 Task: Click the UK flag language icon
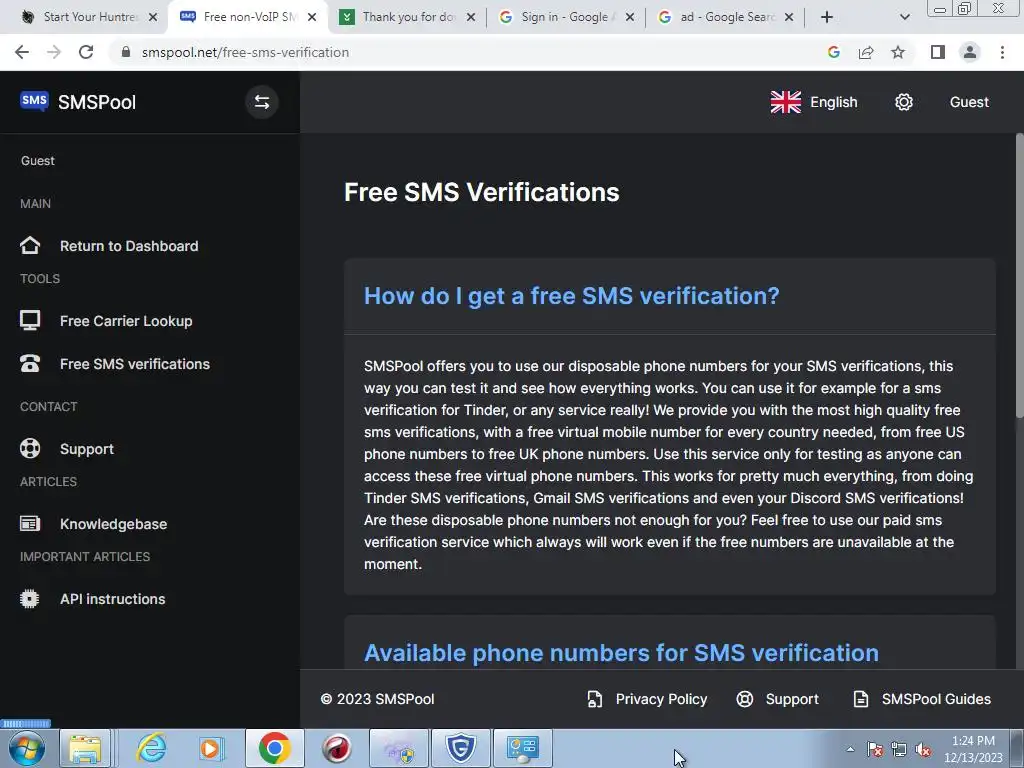[786, 102]
